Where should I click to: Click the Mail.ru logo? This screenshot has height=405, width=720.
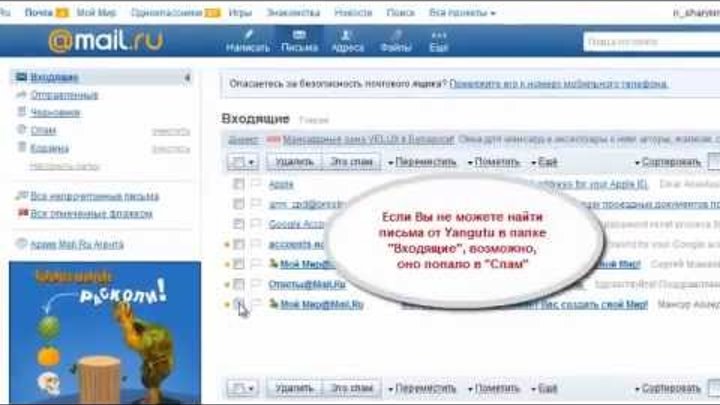[x=106, y=41]
